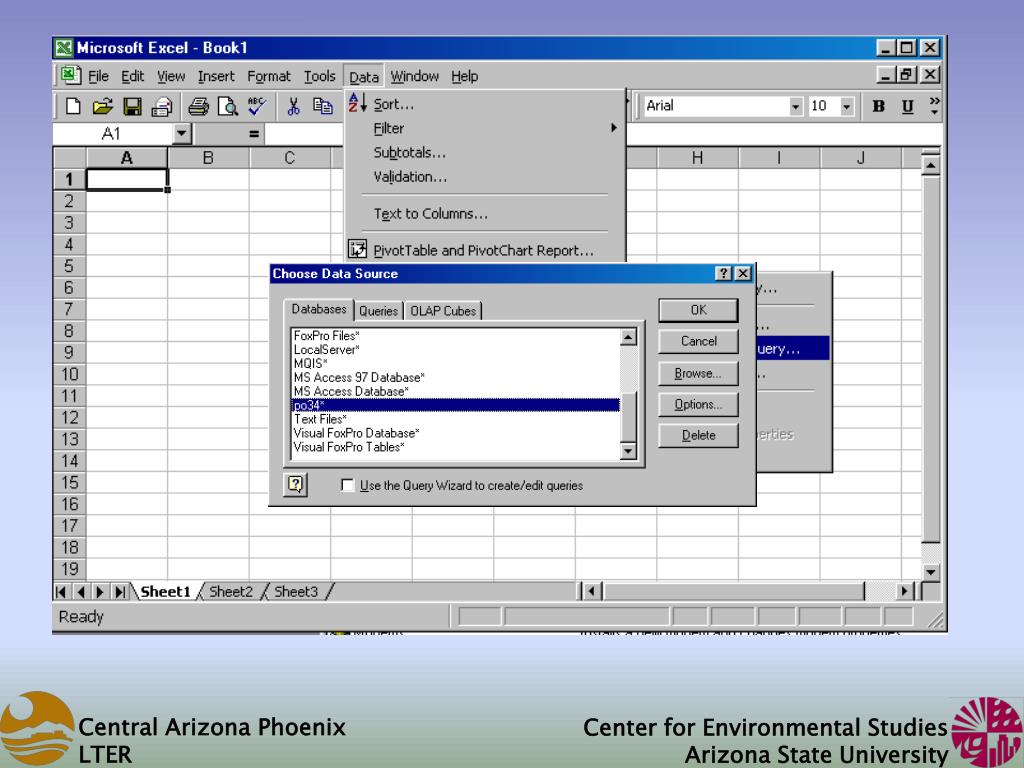The image size is (1024, 768).
Task: Select FoxPro Files* in the database list
Action: (455, 336)
